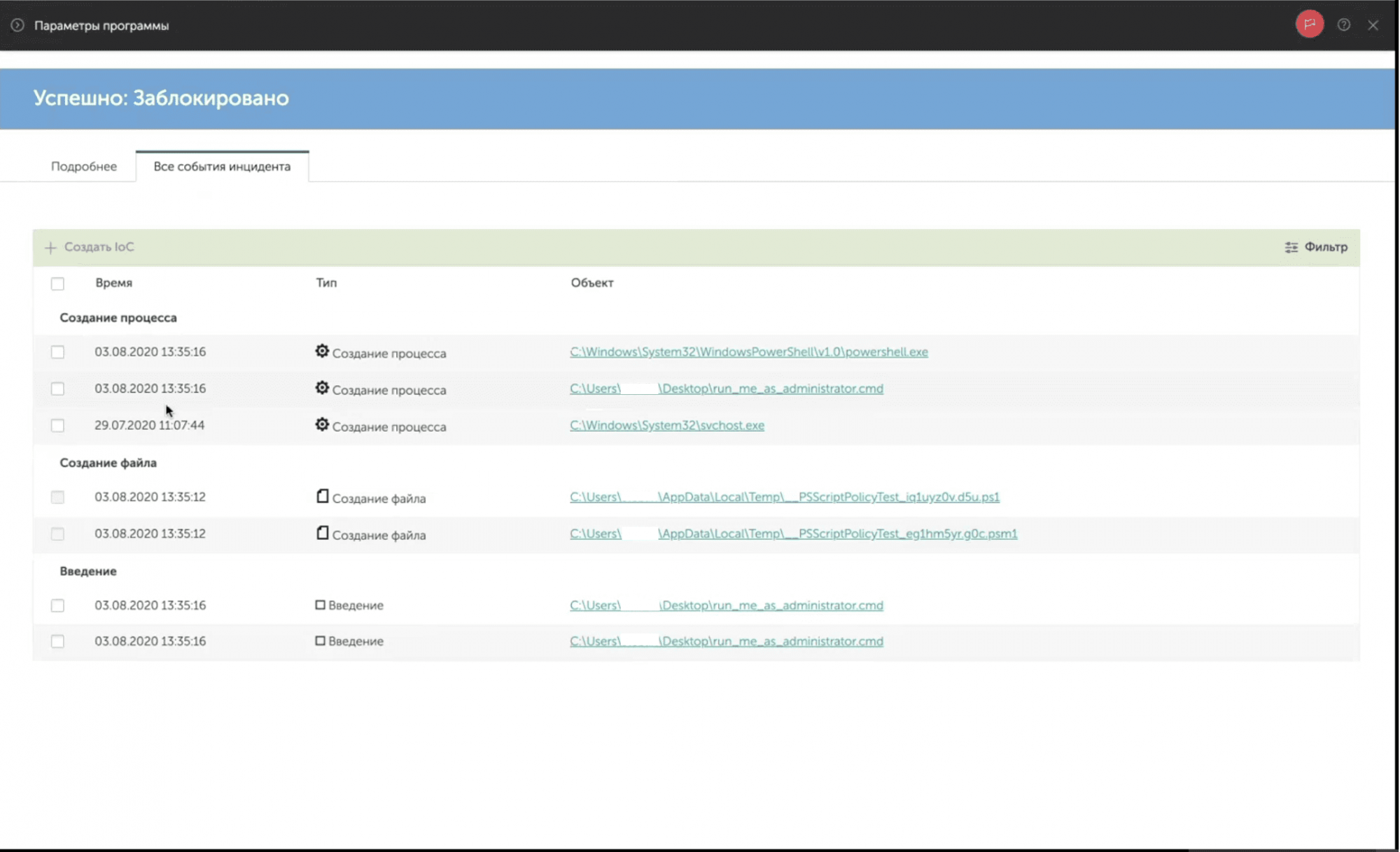Open svchost.exe path link

666,426
